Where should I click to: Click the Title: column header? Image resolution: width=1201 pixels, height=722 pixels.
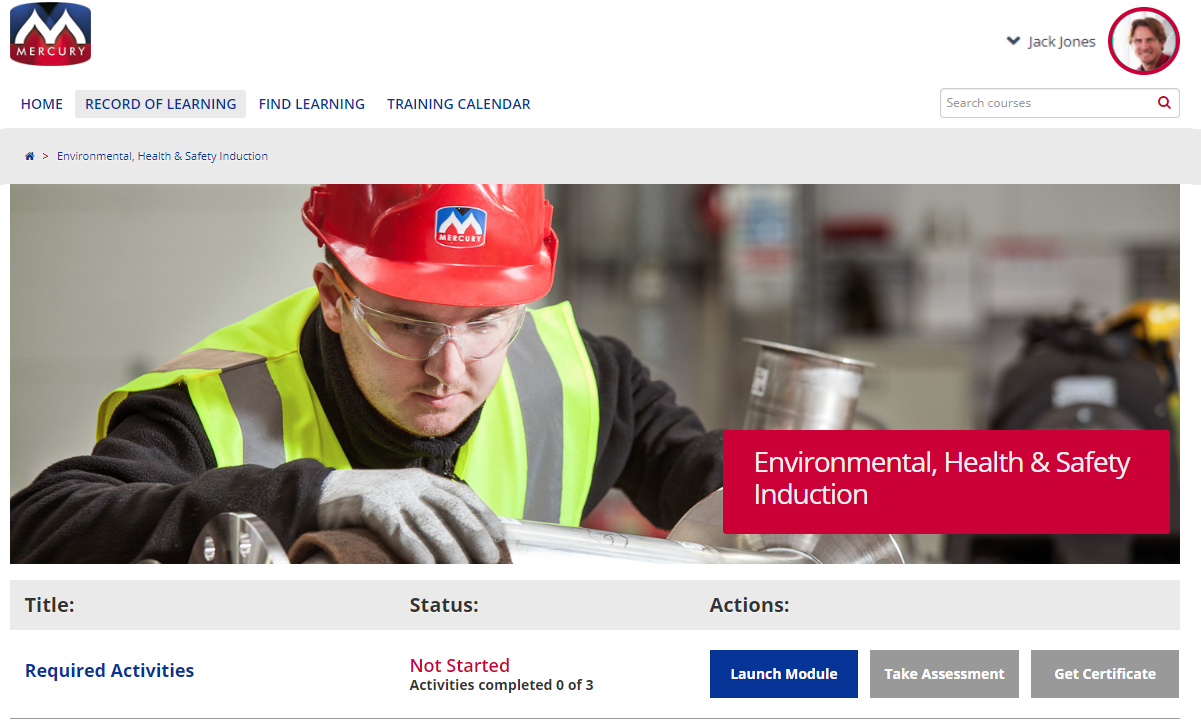click(50, 605)
